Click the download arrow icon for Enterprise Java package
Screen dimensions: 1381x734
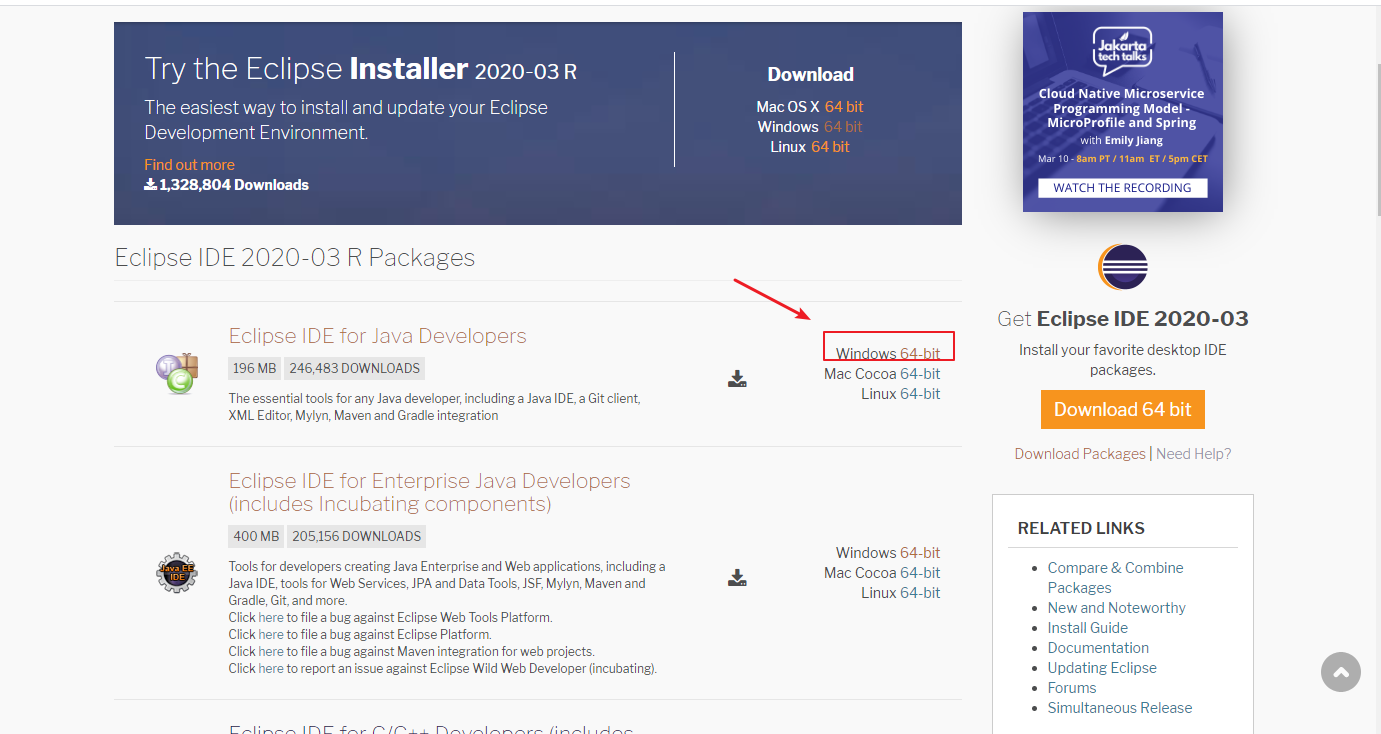tap(737, 577)
